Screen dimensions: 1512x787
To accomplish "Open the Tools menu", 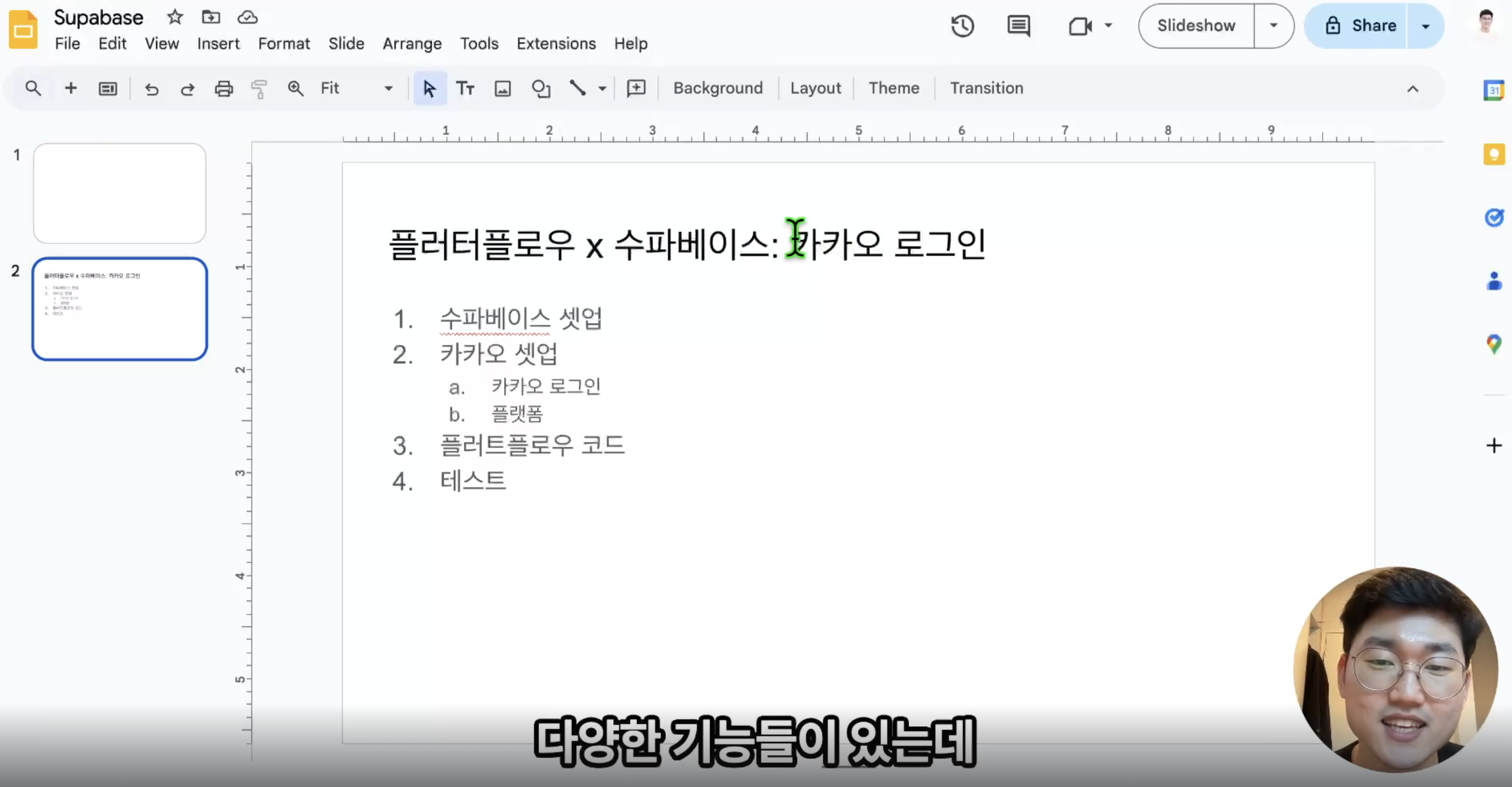I will 479,43.
